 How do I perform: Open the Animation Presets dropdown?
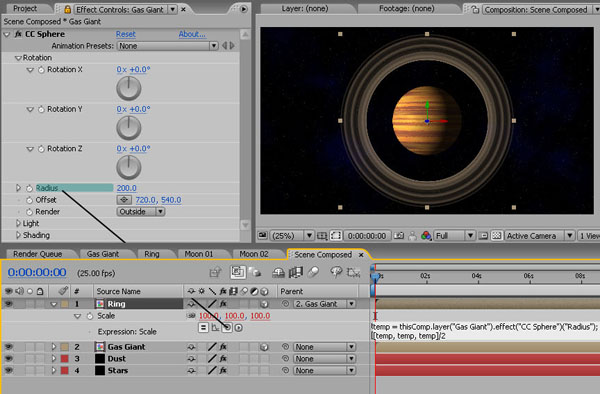(x=168, y=46)
